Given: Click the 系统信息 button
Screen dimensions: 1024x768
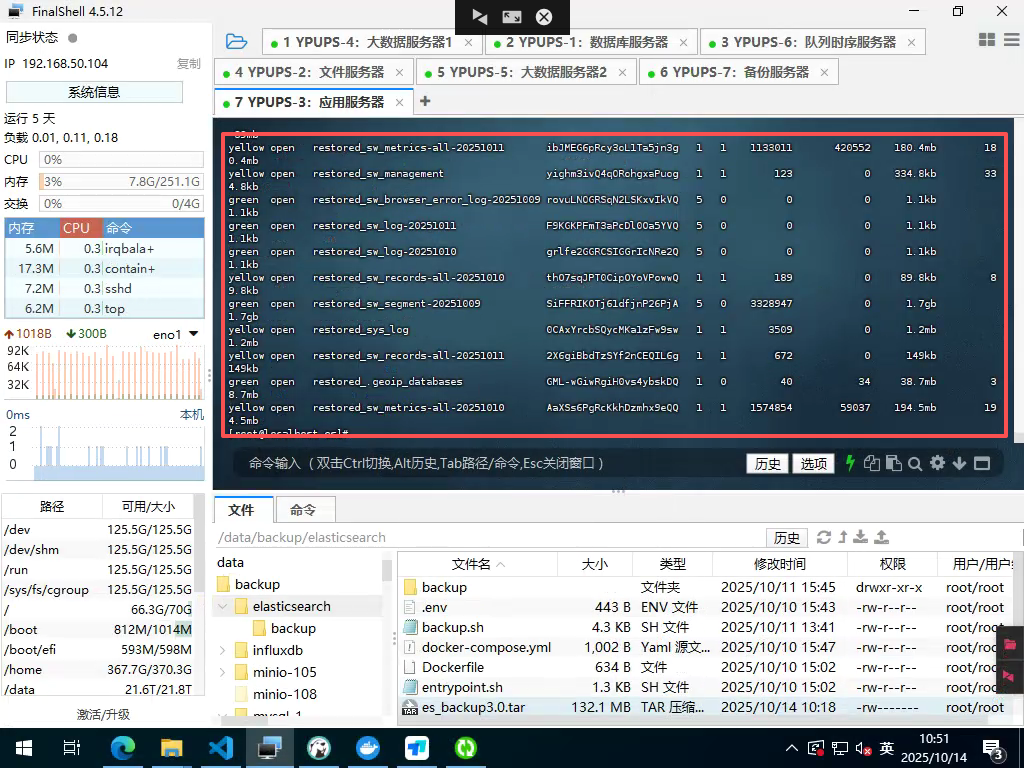Looking at the screenshot, I should pyautogui.click(x=94, y=92).
